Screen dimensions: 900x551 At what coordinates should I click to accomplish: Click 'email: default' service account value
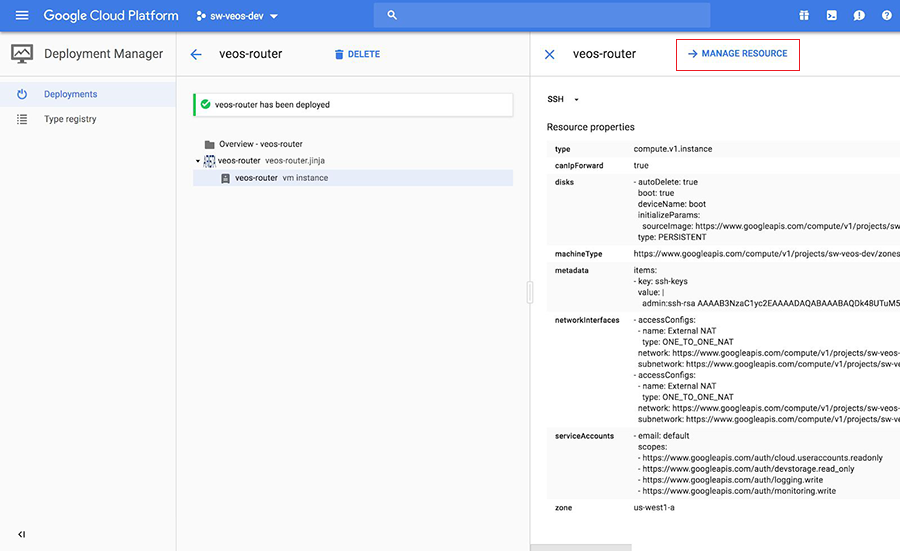(663, 436)
